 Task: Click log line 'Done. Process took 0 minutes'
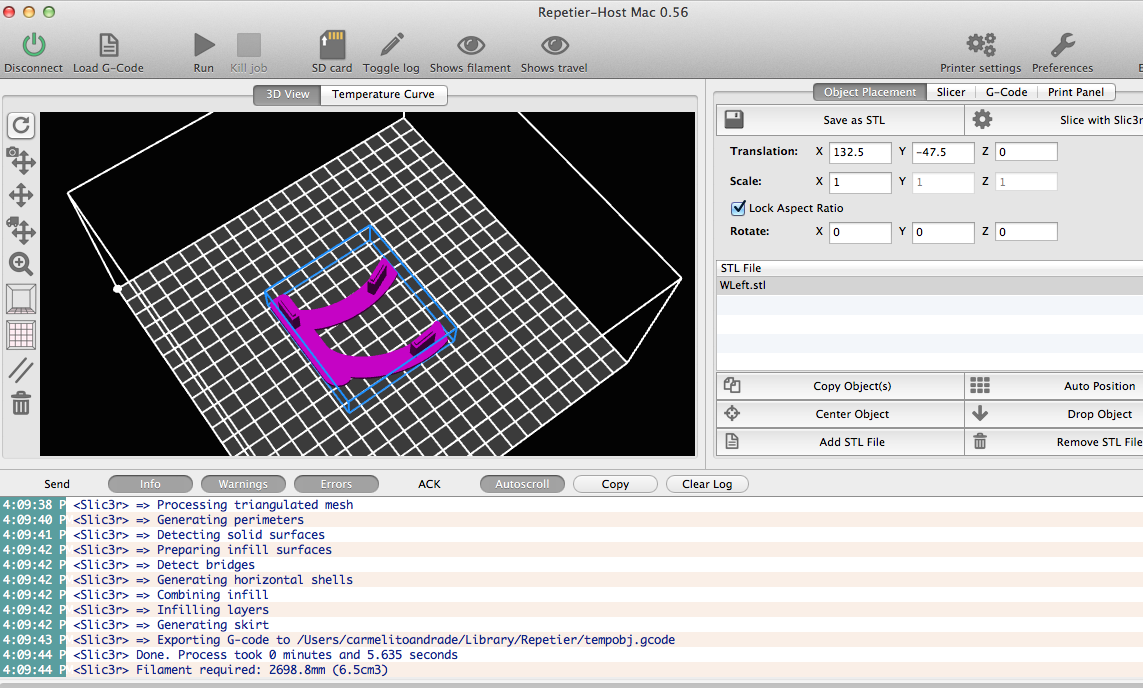pyautogui.click(x=297, y=654)
